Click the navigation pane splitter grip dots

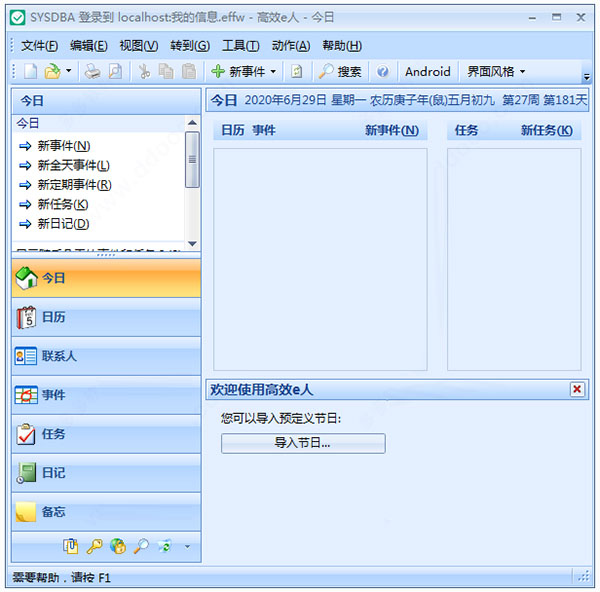tap(106, 255)
